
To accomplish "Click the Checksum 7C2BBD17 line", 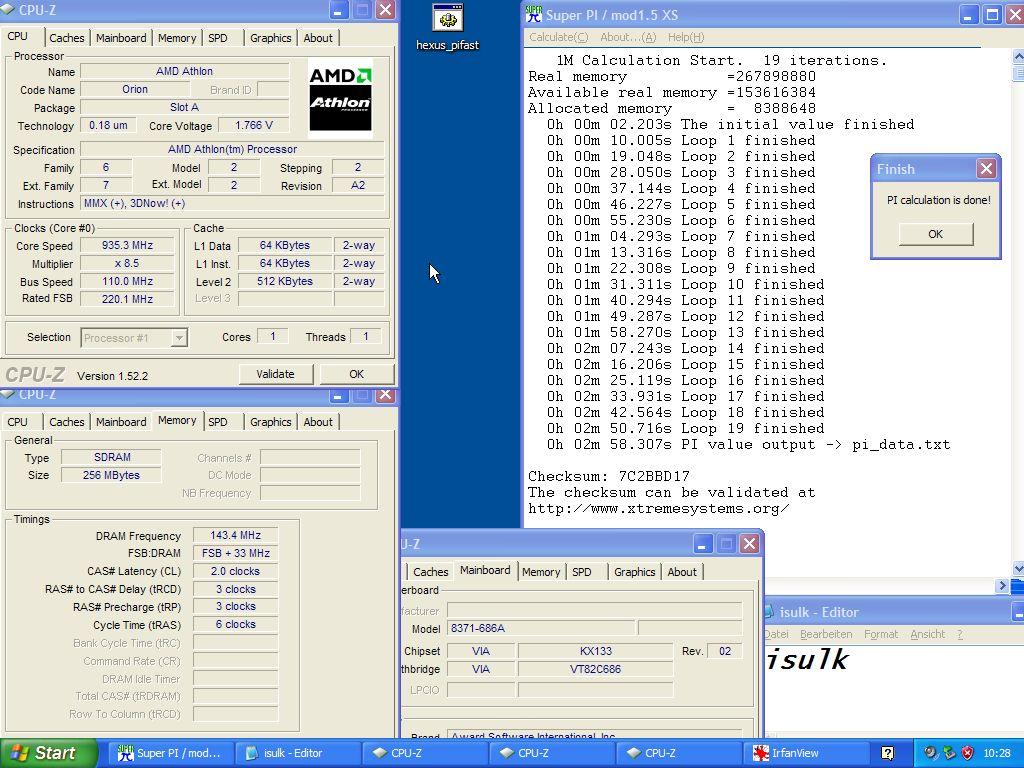I will [609, 477].
